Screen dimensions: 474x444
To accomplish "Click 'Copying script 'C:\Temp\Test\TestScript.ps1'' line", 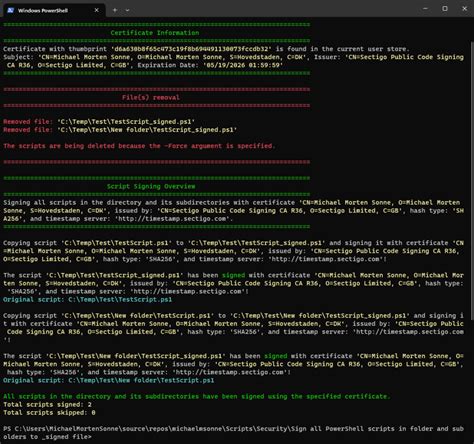I will pos(233,251).
